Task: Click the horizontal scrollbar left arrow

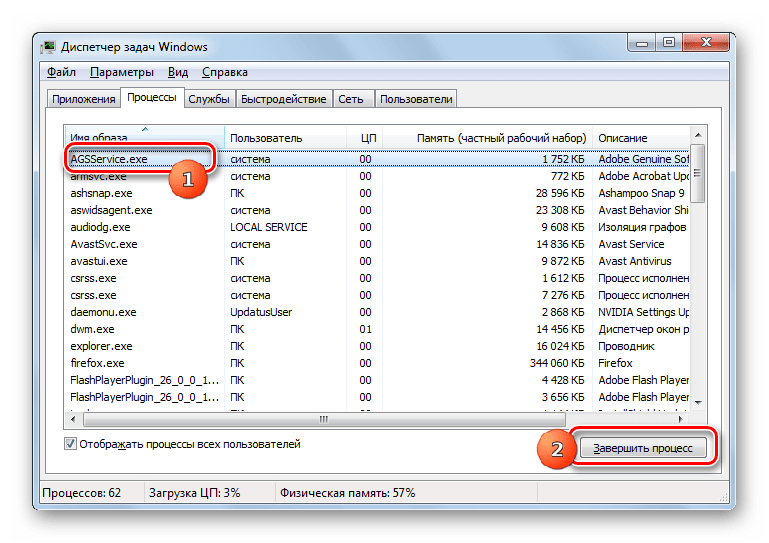Action: click(x=73, y=419)
